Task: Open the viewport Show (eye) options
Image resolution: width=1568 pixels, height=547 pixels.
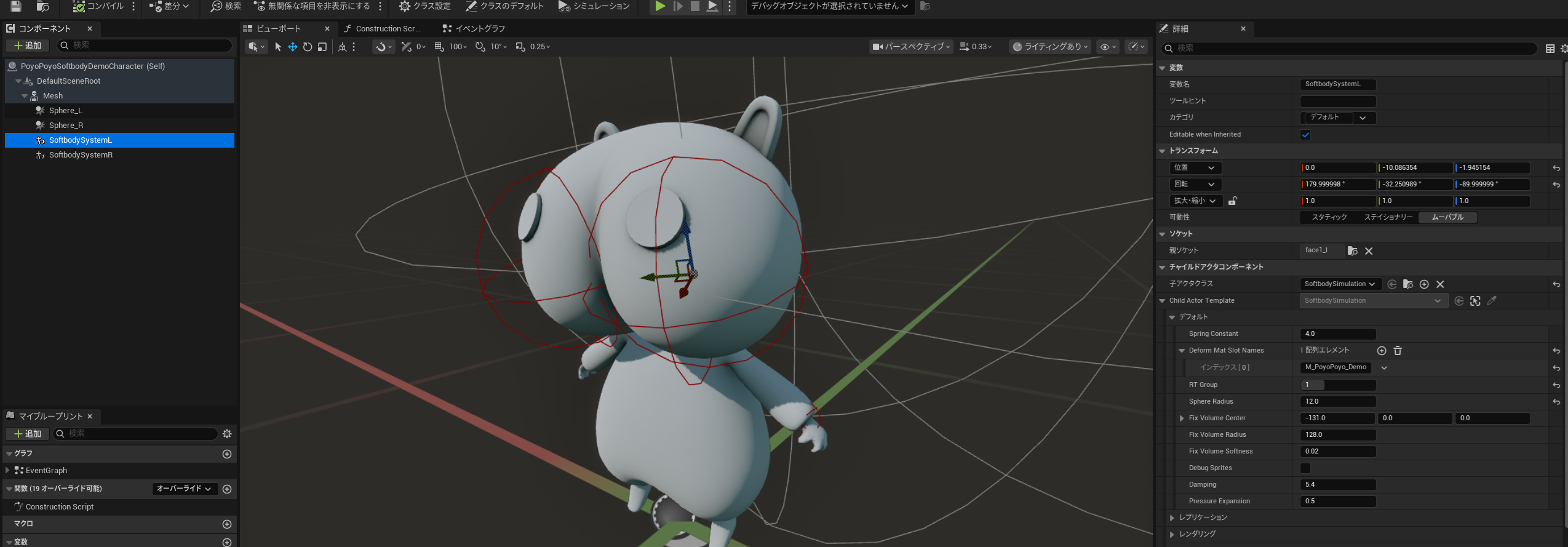Action: pos(1108,47)
